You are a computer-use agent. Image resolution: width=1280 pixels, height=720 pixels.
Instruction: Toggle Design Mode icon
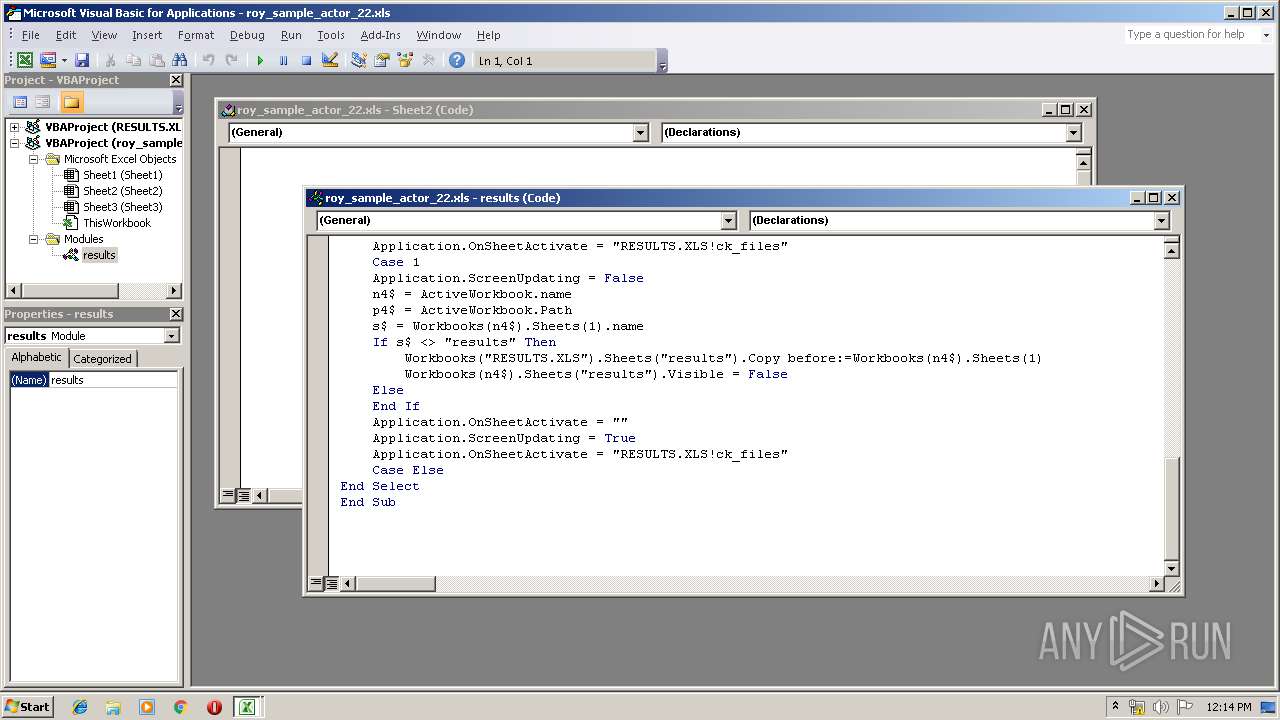330,60
